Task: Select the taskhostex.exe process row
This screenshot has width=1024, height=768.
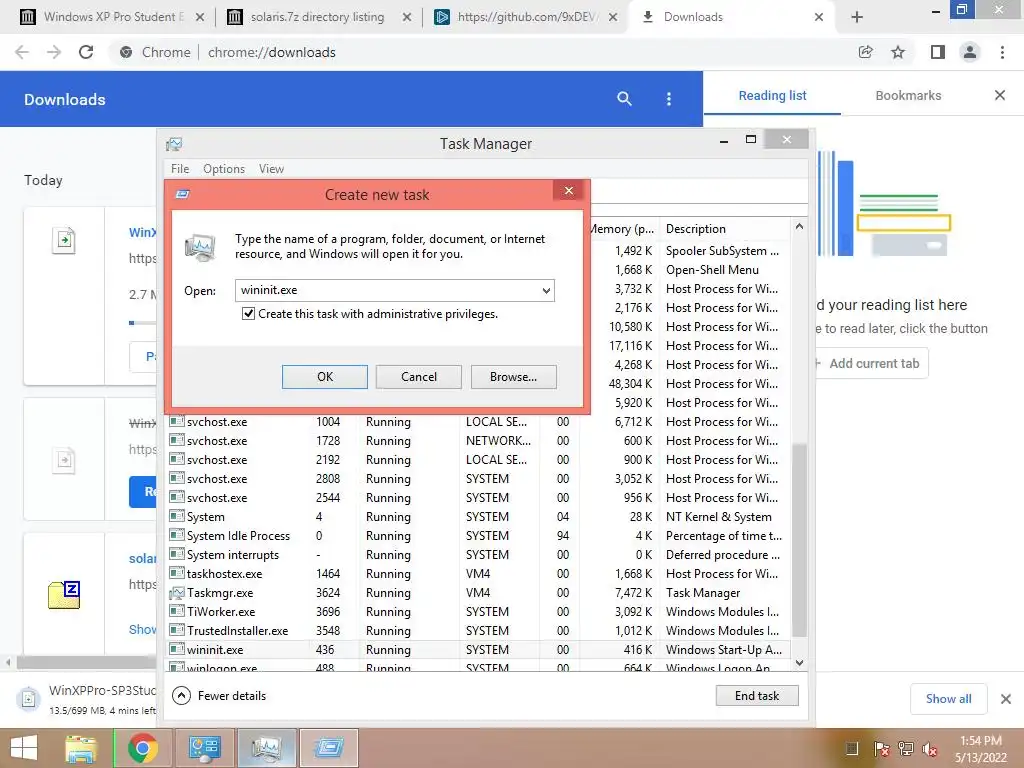Action: [479, 574]
